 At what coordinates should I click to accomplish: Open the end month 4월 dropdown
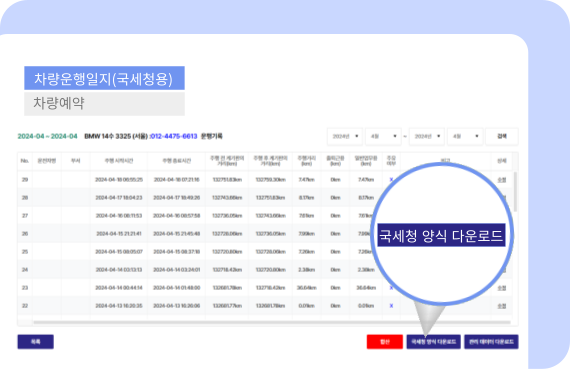point(465,136)
